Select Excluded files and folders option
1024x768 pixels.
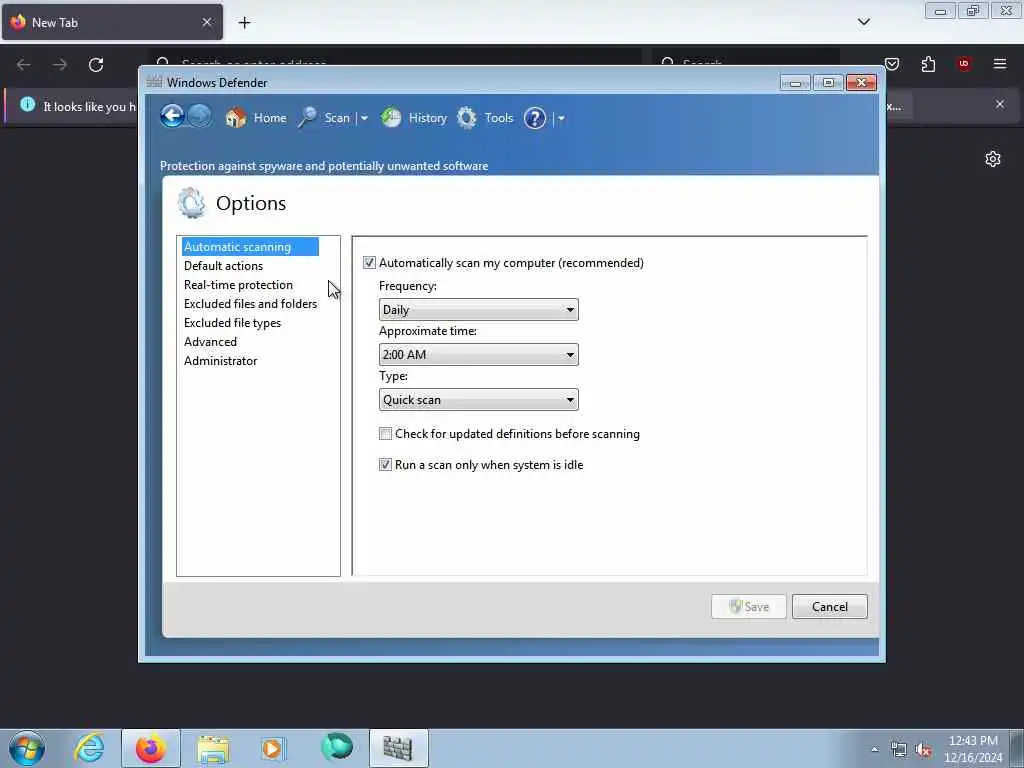coord(250,304)
